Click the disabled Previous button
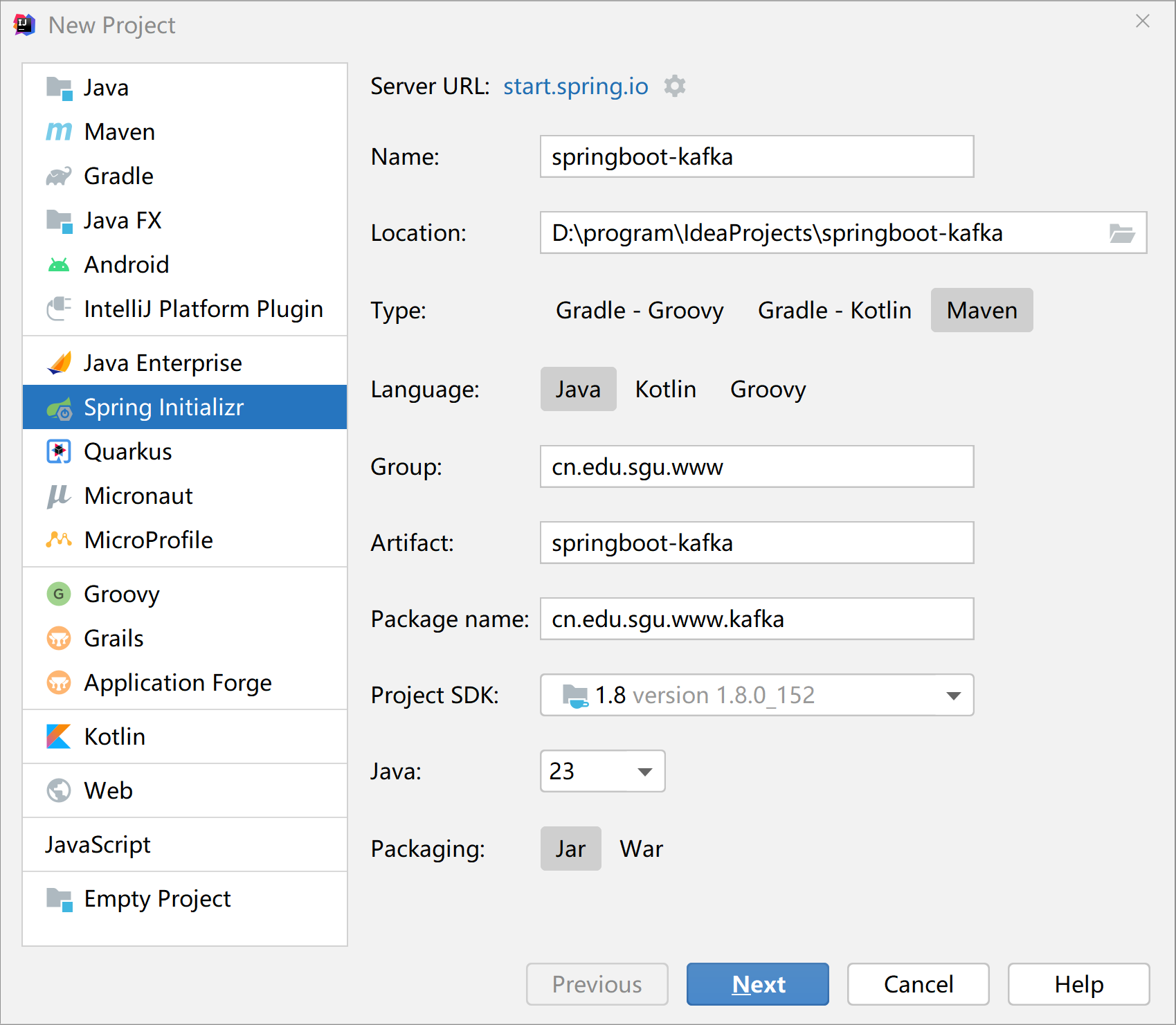 coord(597,984)
